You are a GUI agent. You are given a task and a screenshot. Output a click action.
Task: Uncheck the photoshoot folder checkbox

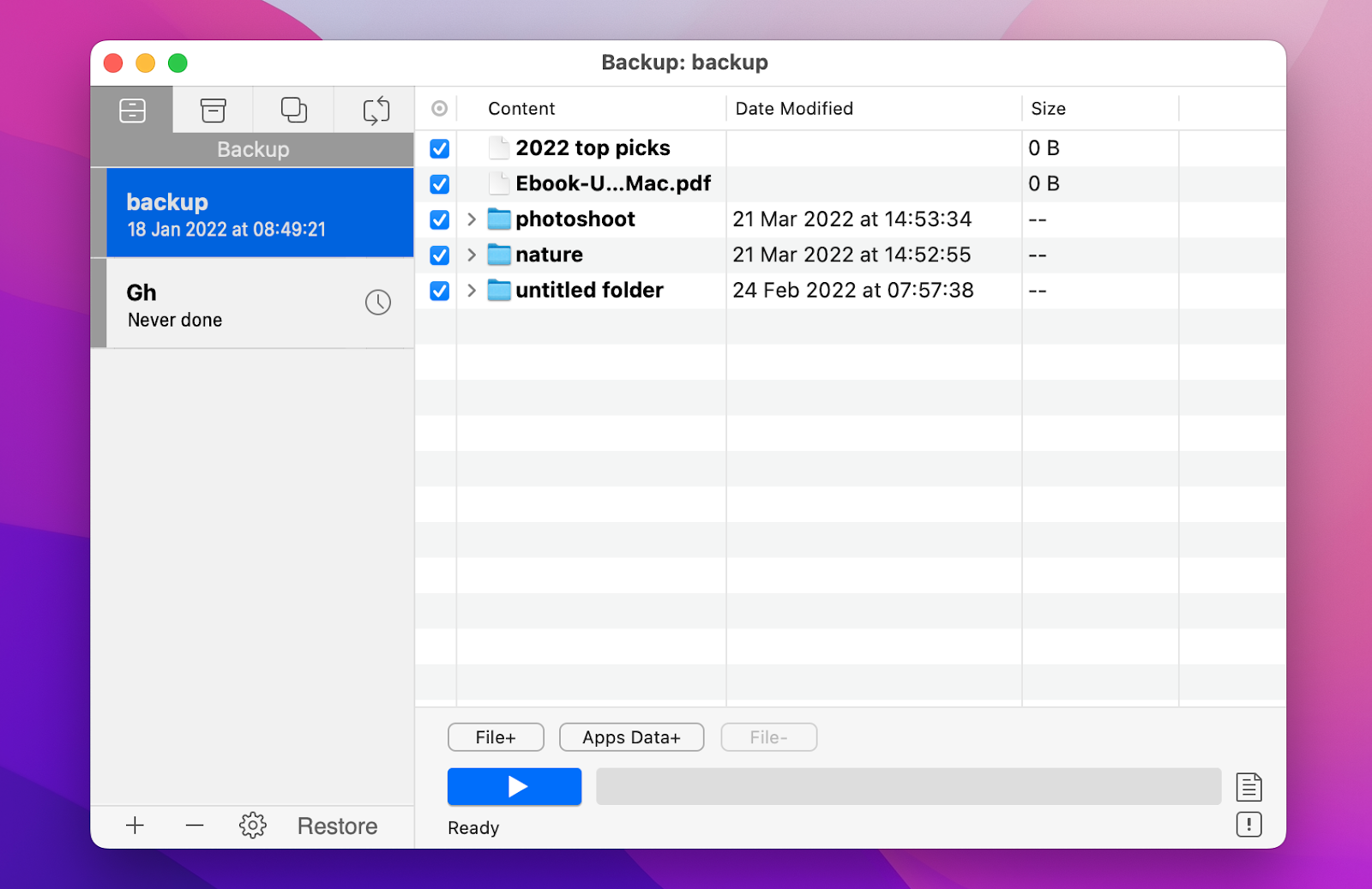439,219
